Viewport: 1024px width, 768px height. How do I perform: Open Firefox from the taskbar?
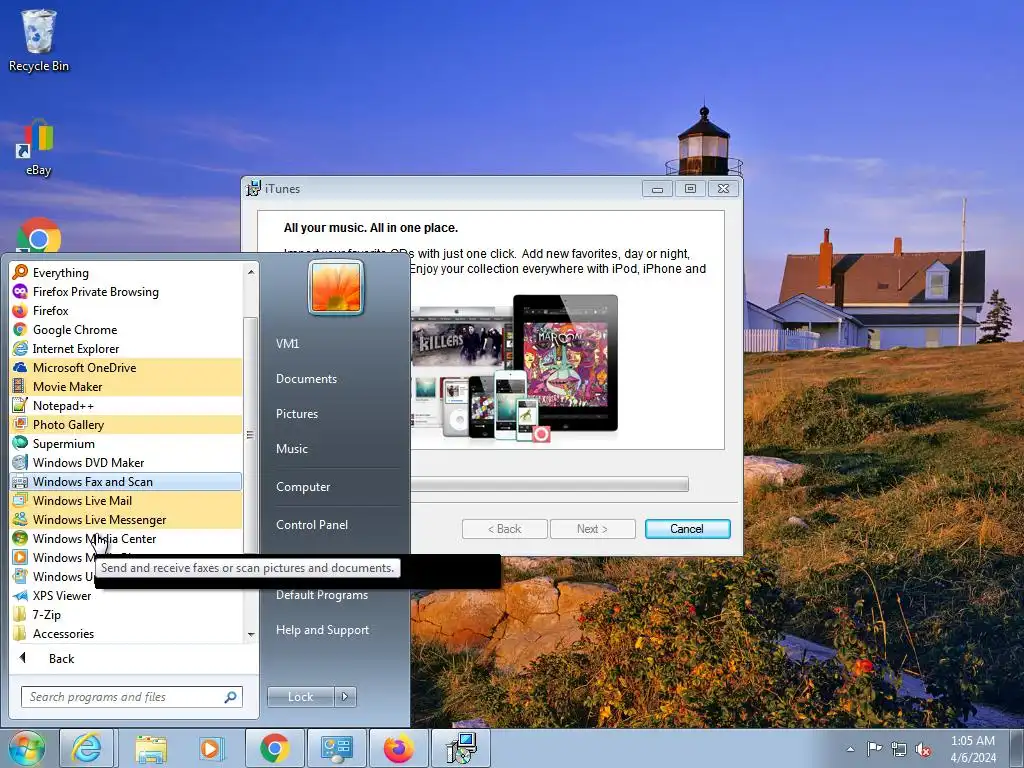399,748
